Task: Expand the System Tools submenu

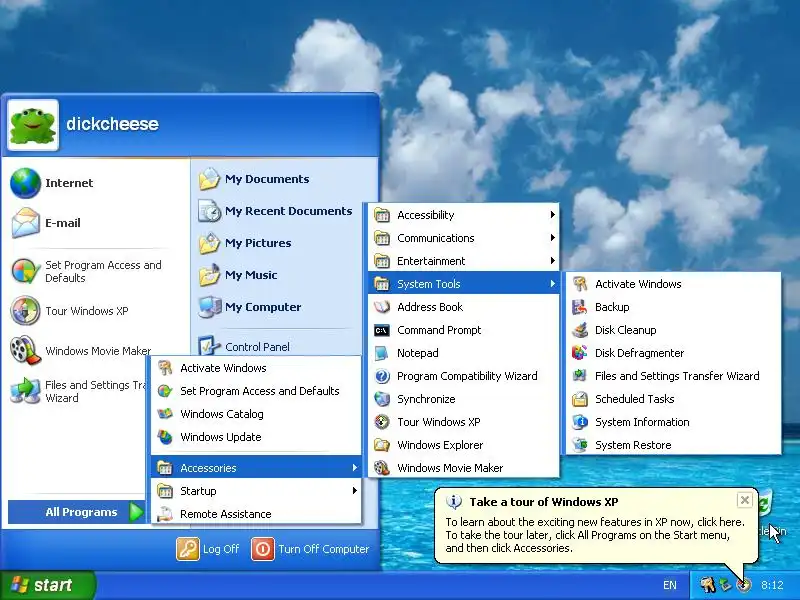Action: click(x=463, y=284)
